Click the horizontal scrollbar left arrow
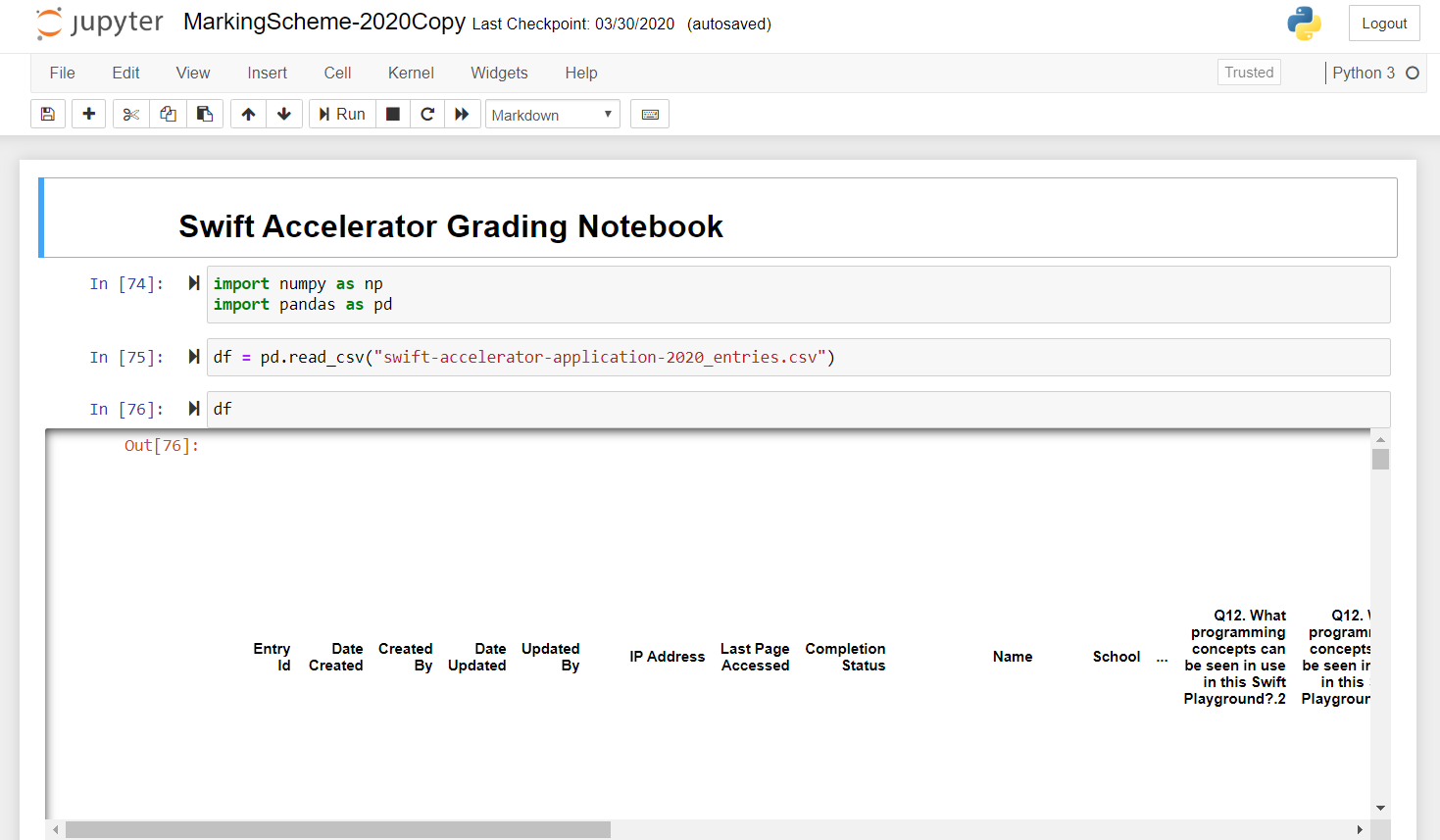This screenshot has width=1440, height=840. point(56,830)
